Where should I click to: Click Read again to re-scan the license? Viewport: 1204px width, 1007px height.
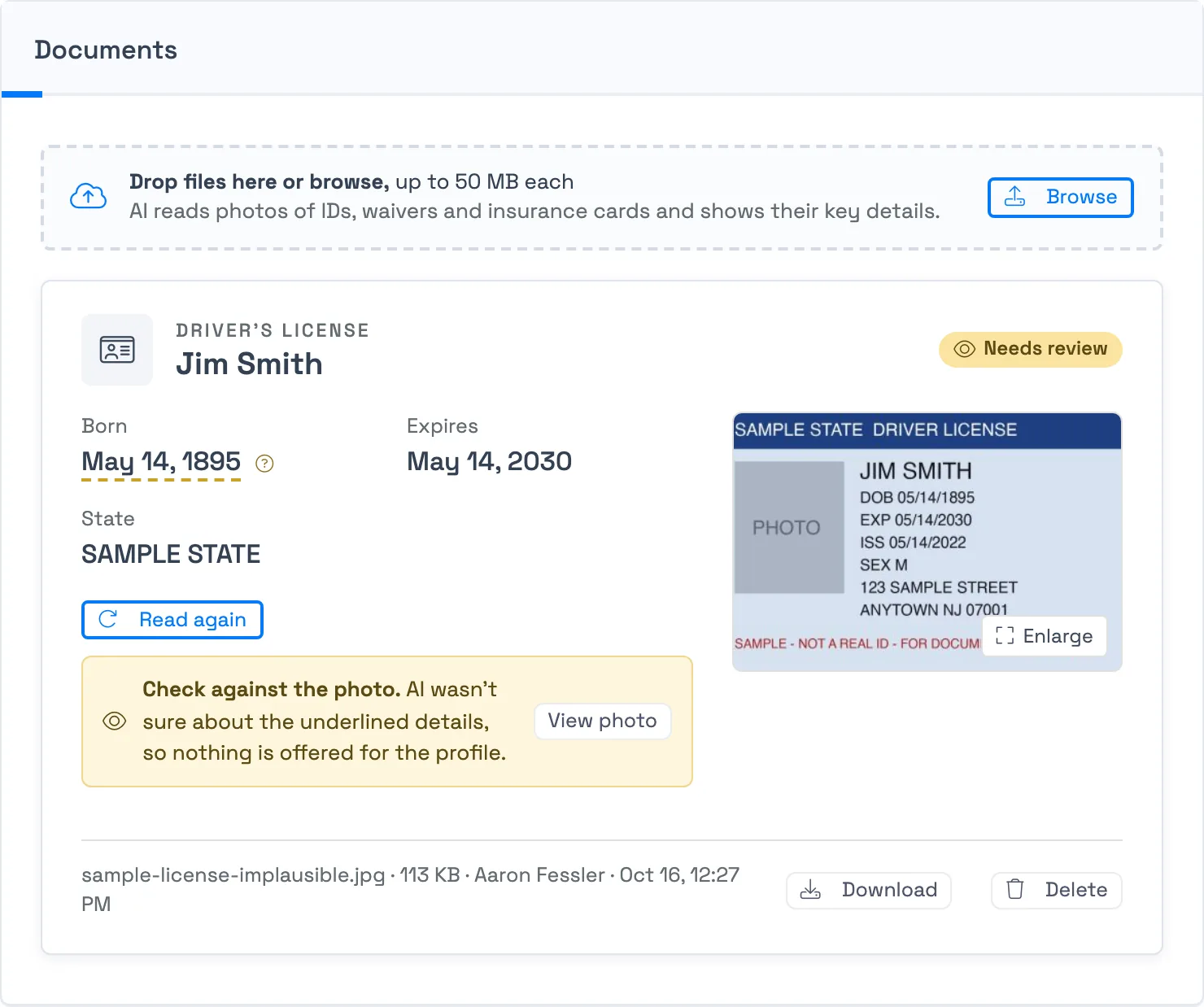[x=172, y=620]
